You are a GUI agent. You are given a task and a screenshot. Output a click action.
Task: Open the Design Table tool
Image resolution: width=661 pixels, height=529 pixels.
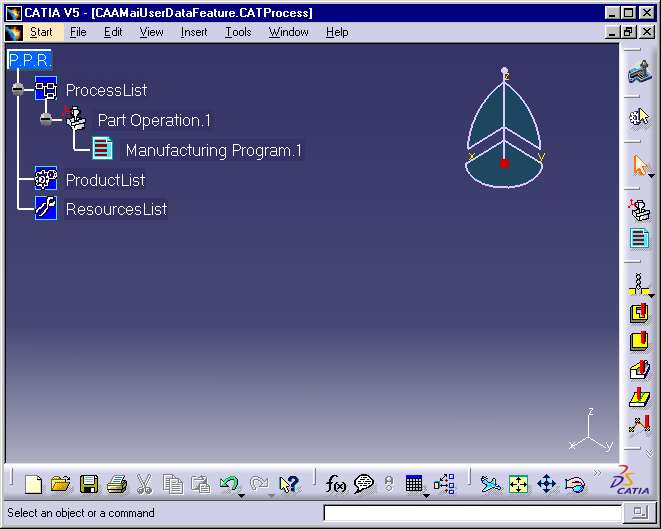point(414,483)
